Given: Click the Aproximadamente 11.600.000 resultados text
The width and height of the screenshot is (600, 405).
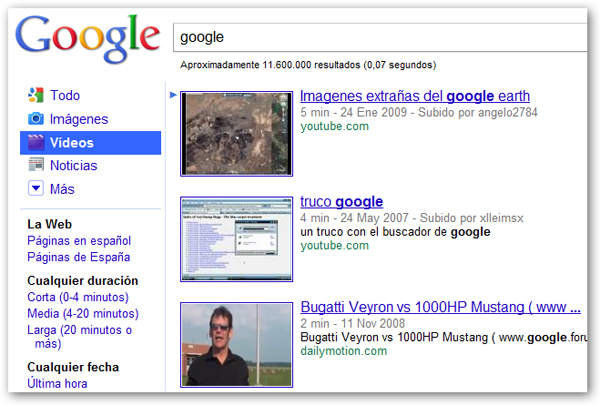Looking at the screenshot, I should [x=308, y=65].
